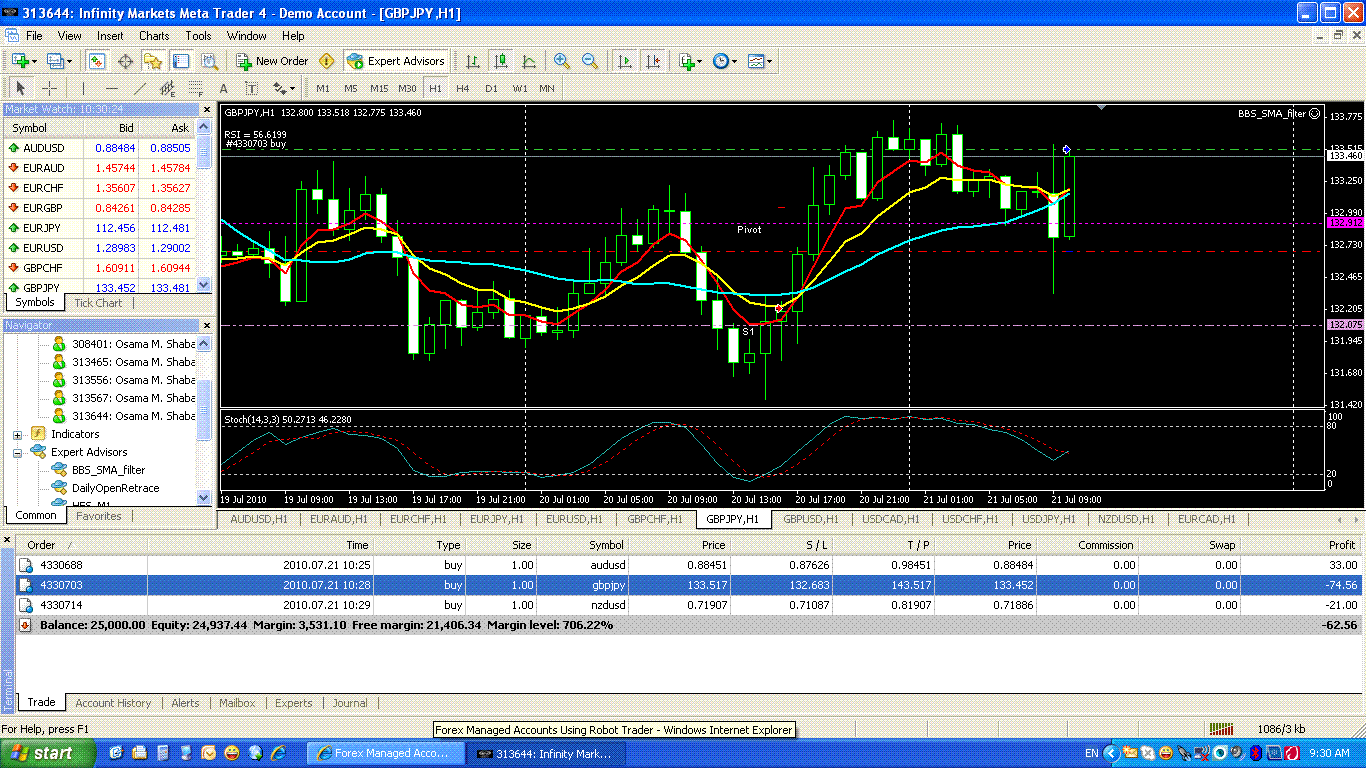
Task: Switch timeframe to H4
Action: pos(462,88)
